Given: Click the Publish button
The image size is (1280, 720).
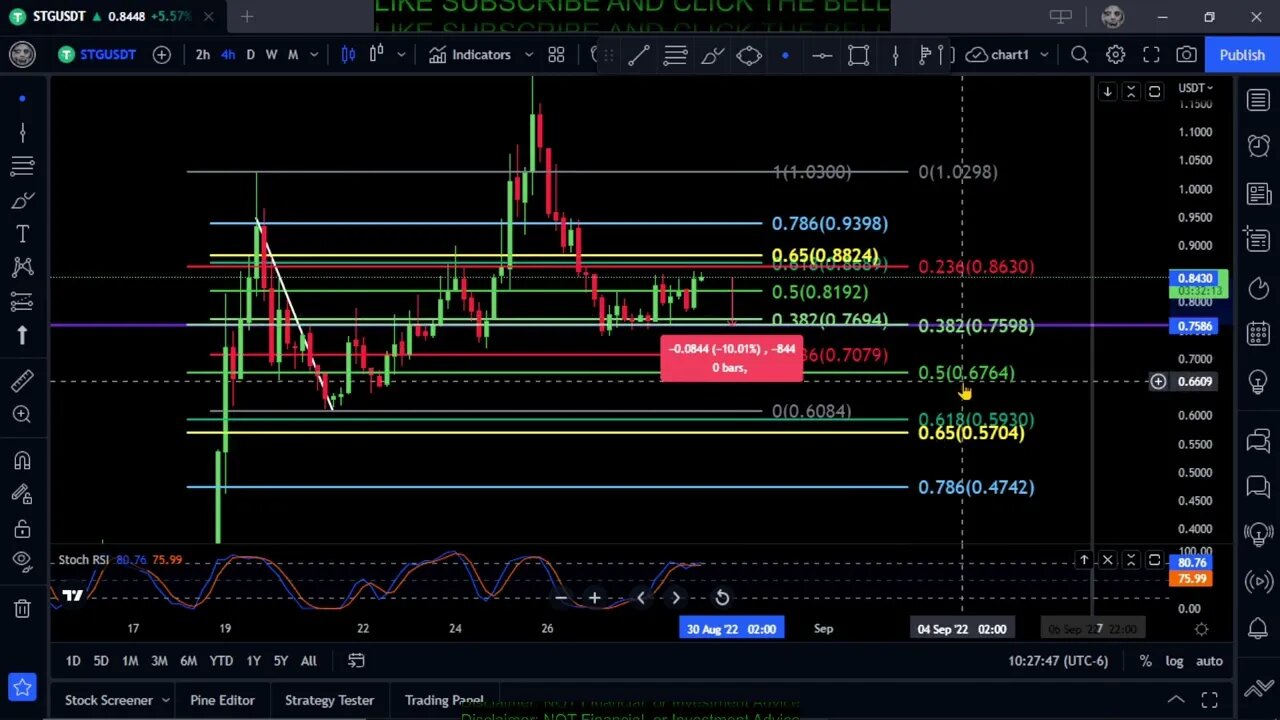Looking at the screenshot, I should tap(1241, 55).
